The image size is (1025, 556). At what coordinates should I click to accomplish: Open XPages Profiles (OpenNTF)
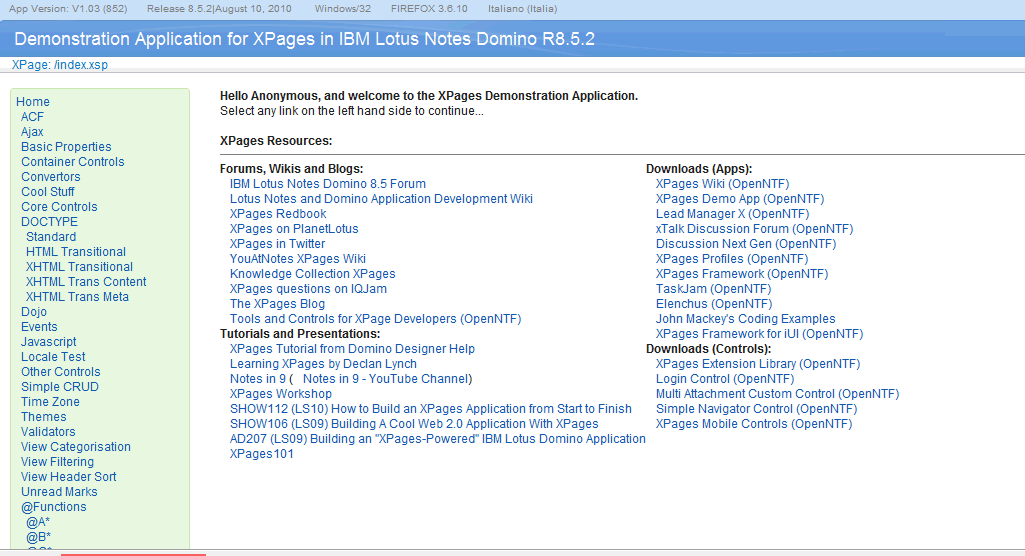(732, 259)
